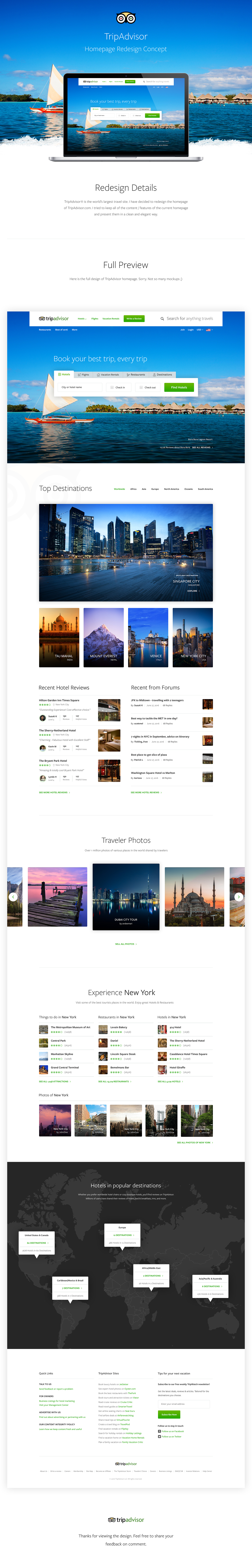Select the Europe filter in Top Destinations
The height and width of the screenshot is (1568, 252).
[x=155, y=489]
